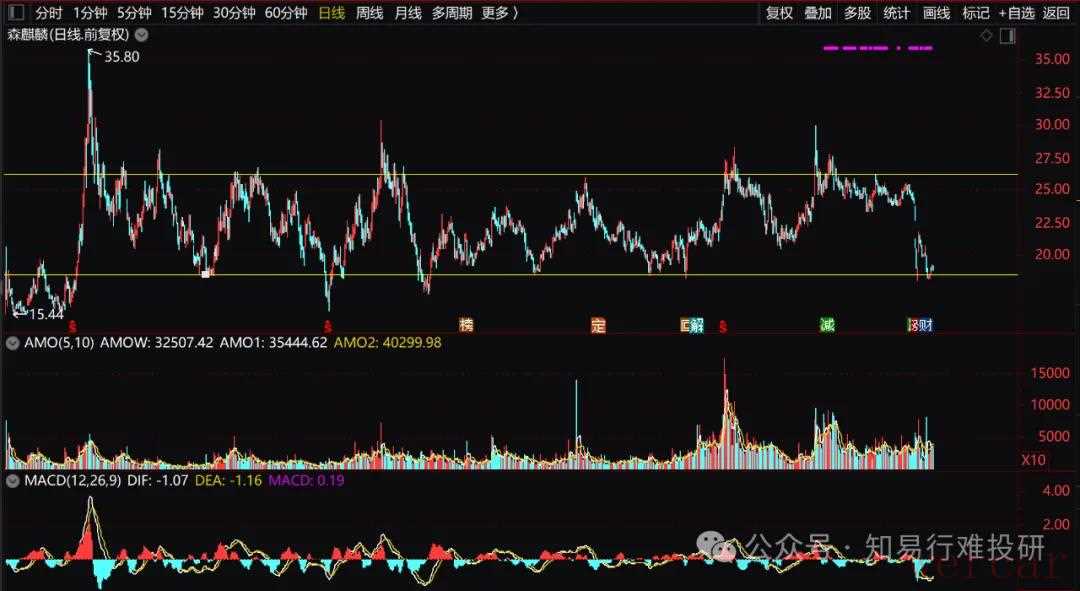Click the 返回 back button
Screen dimensions: 1080x591
[x=1056, y=13]
